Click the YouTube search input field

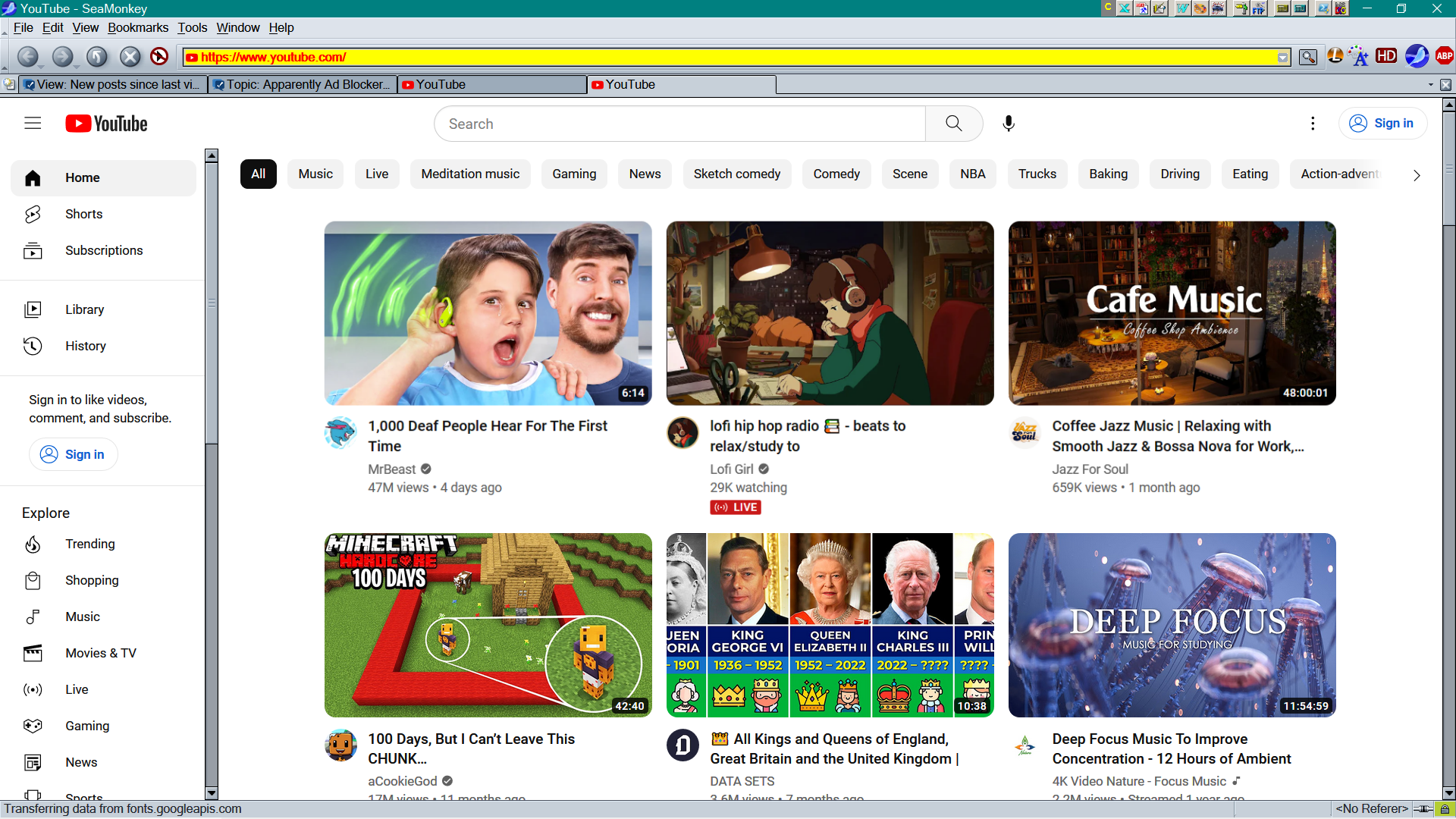(x=680, y=124)
